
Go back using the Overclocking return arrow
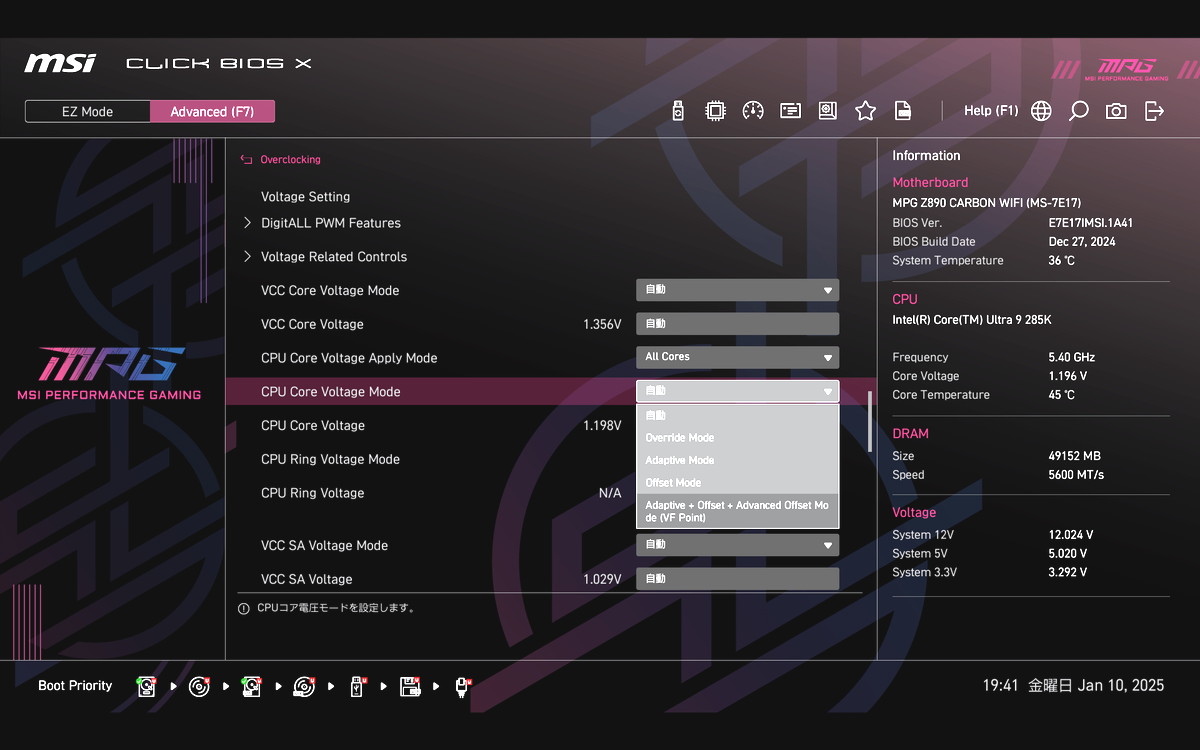246,159
